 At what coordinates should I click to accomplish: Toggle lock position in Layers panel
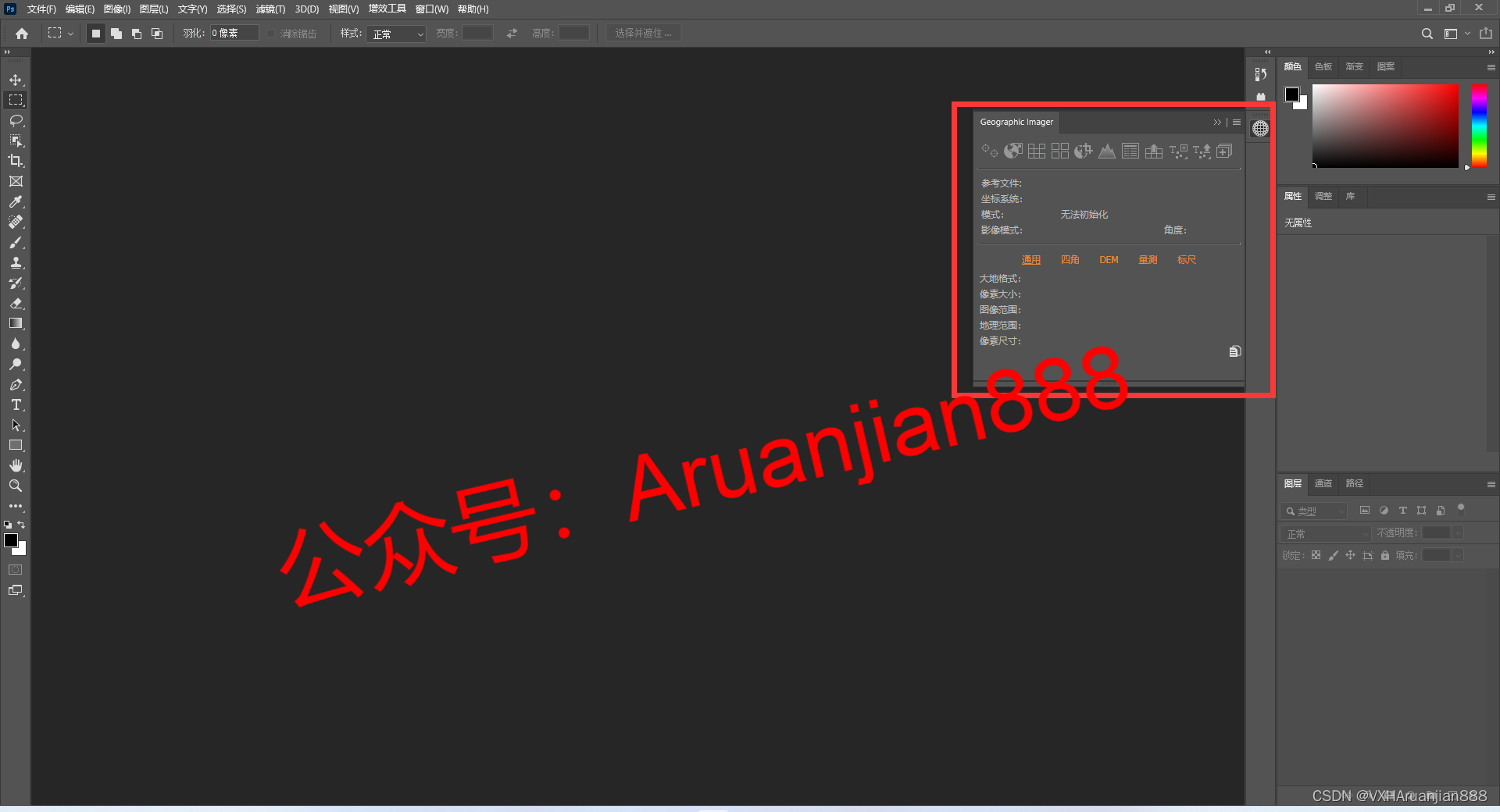1350,555
